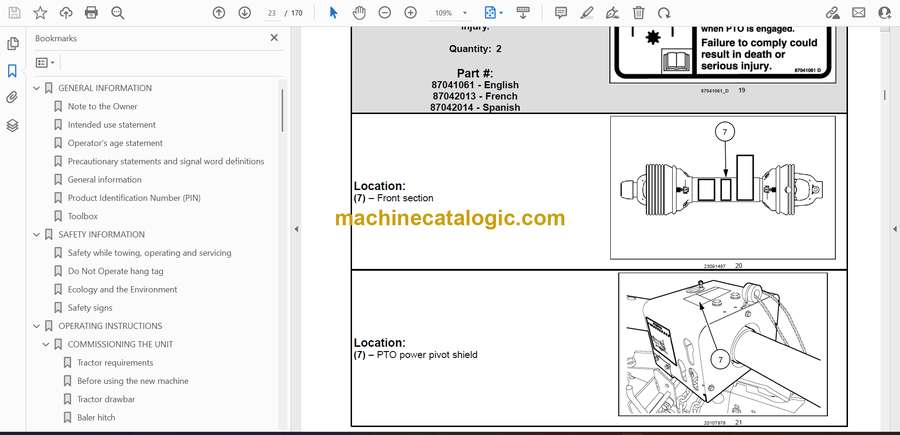Image resolution: width=900 pixels, height=435 pixels.
Task: Zoom out with the minus icon
Action: [x=385, y=13]
